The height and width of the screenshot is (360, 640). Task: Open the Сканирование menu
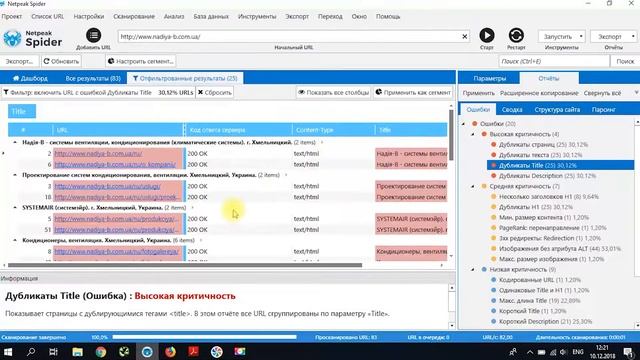coord(134,16)
